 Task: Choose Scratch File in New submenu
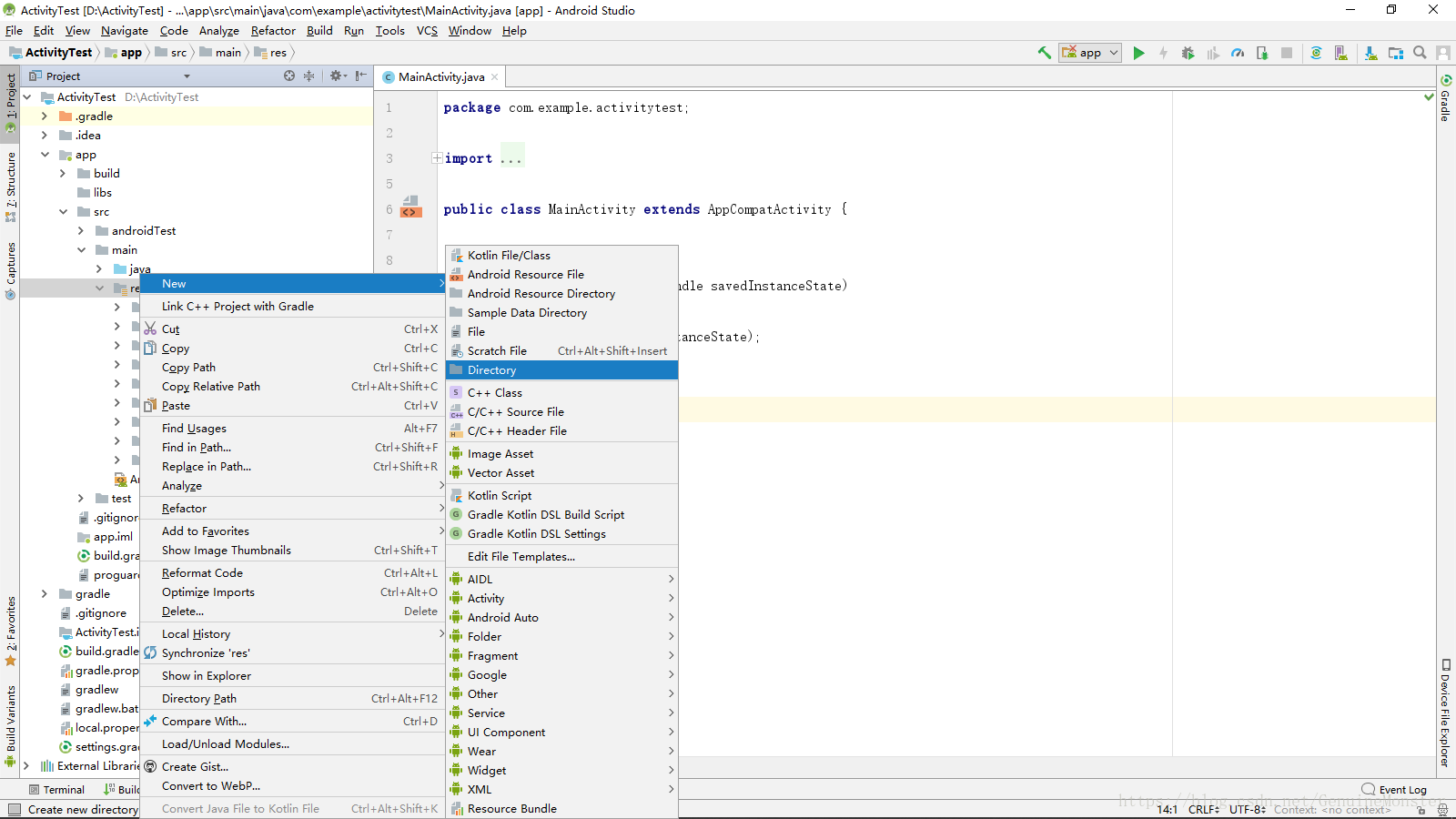click(561, 351)
